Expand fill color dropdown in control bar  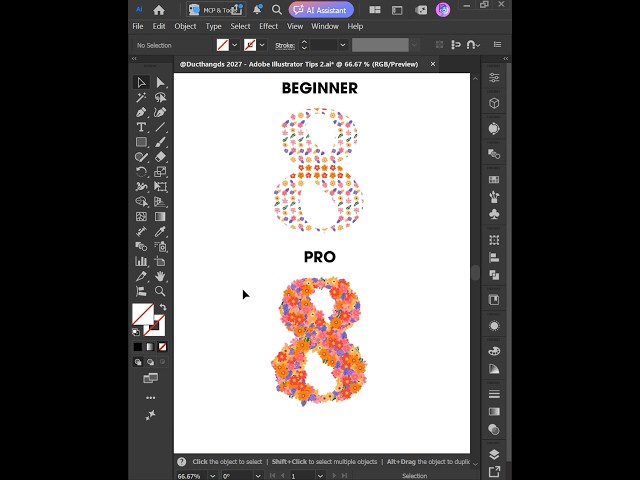point(235,45)
